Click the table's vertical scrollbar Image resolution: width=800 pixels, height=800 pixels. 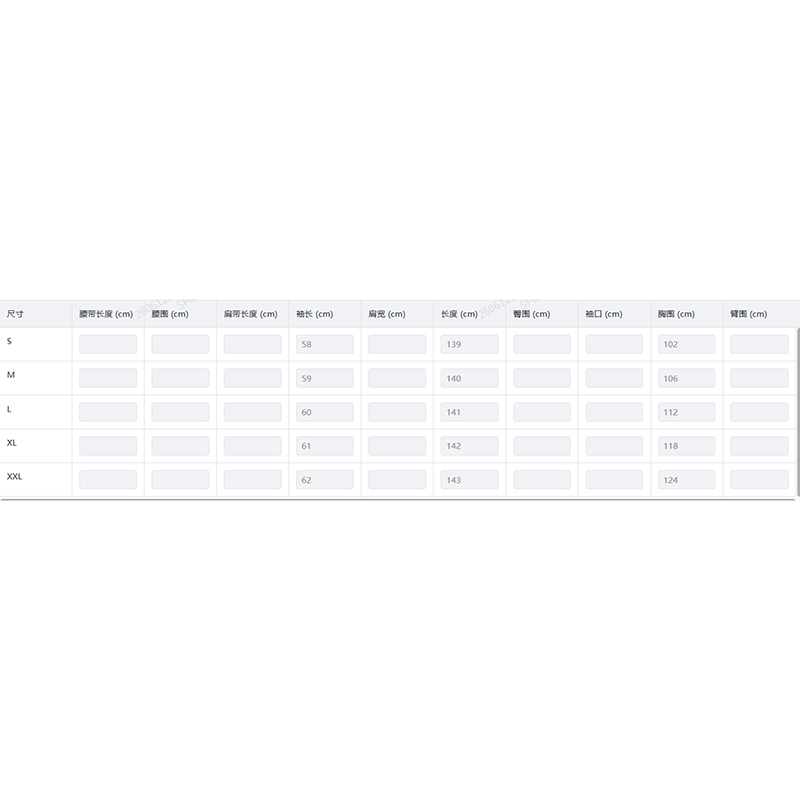pyautogui.click(x=797, y=410)
